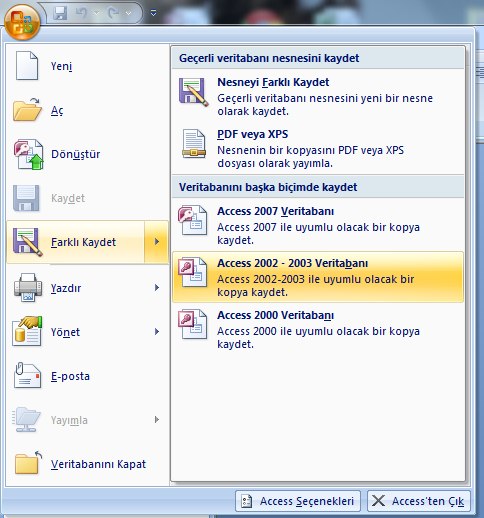This screenshot has height=518, width=484.
Task: Choose PDF veya XPS option title
Action: [252, 134]
